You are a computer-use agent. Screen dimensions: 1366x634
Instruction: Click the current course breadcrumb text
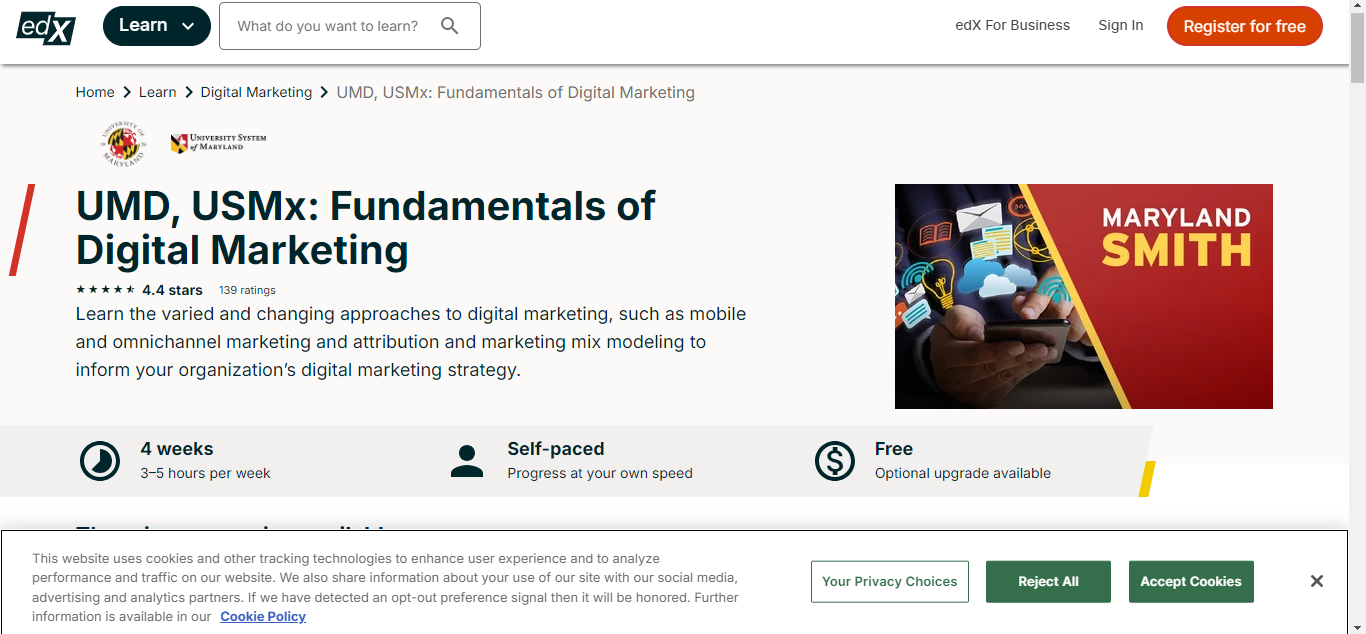(x=516, y=92)
